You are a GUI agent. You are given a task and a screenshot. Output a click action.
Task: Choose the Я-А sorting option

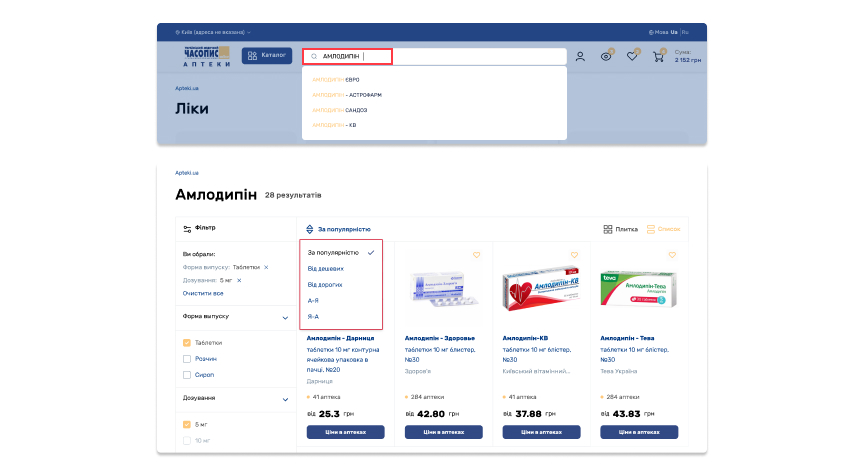pos(313,316)
